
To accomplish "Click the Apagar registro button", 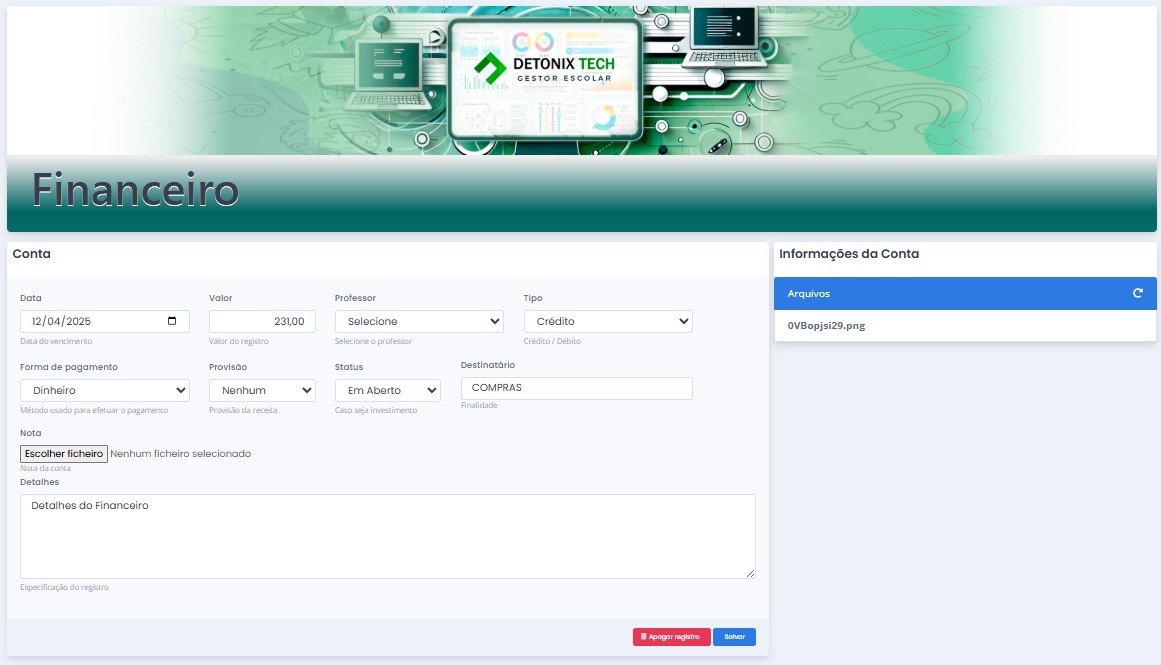I will click(672, 637).
